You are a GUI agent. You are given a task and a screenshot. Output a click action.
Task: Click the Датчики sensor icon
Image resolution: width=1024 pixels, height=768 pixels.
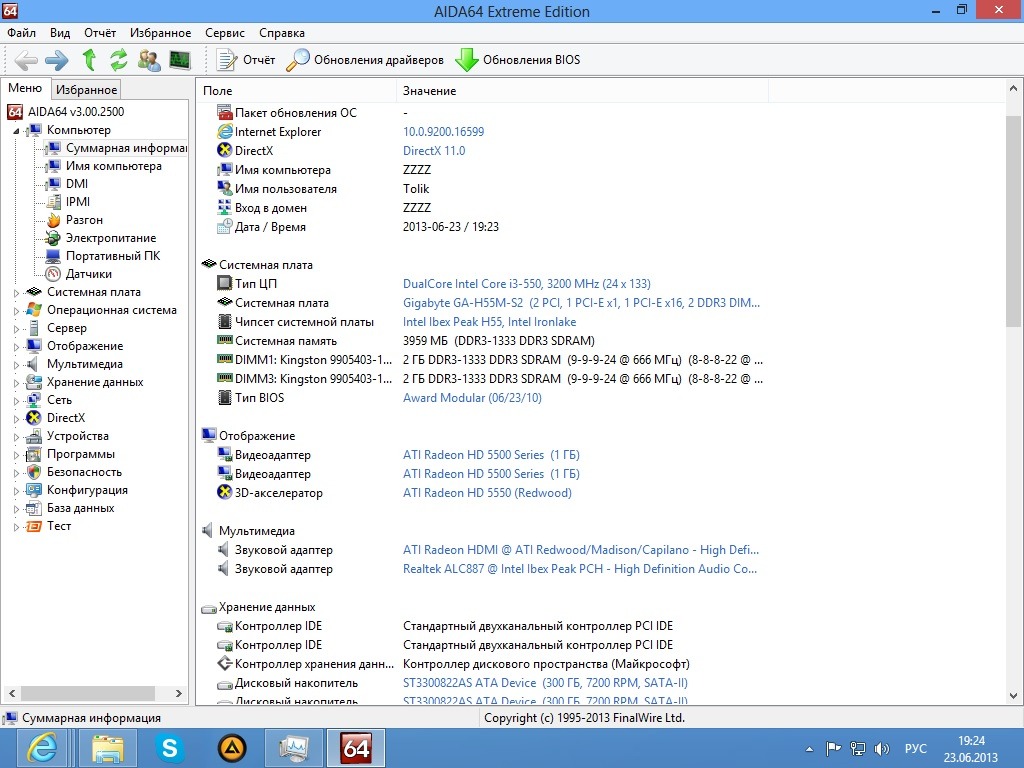(54, 274)
